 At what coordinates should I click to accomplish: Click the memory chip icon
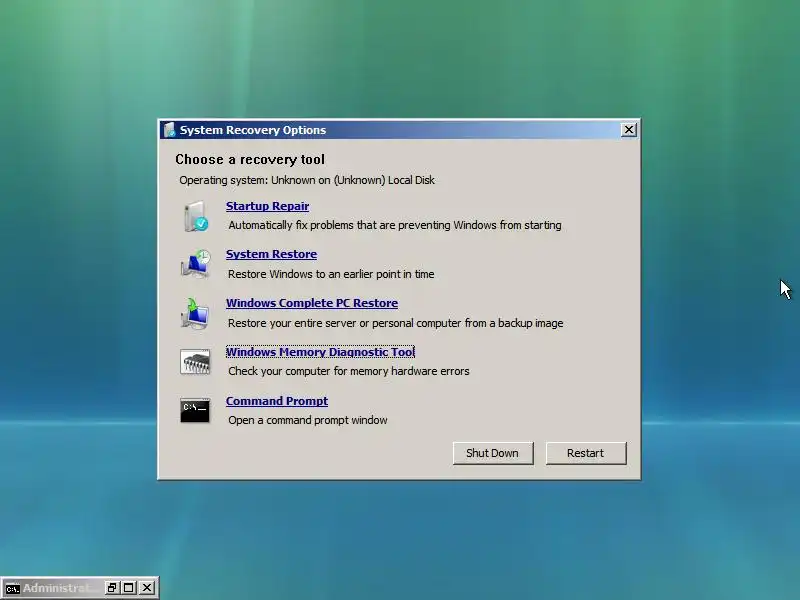[195, 362]
